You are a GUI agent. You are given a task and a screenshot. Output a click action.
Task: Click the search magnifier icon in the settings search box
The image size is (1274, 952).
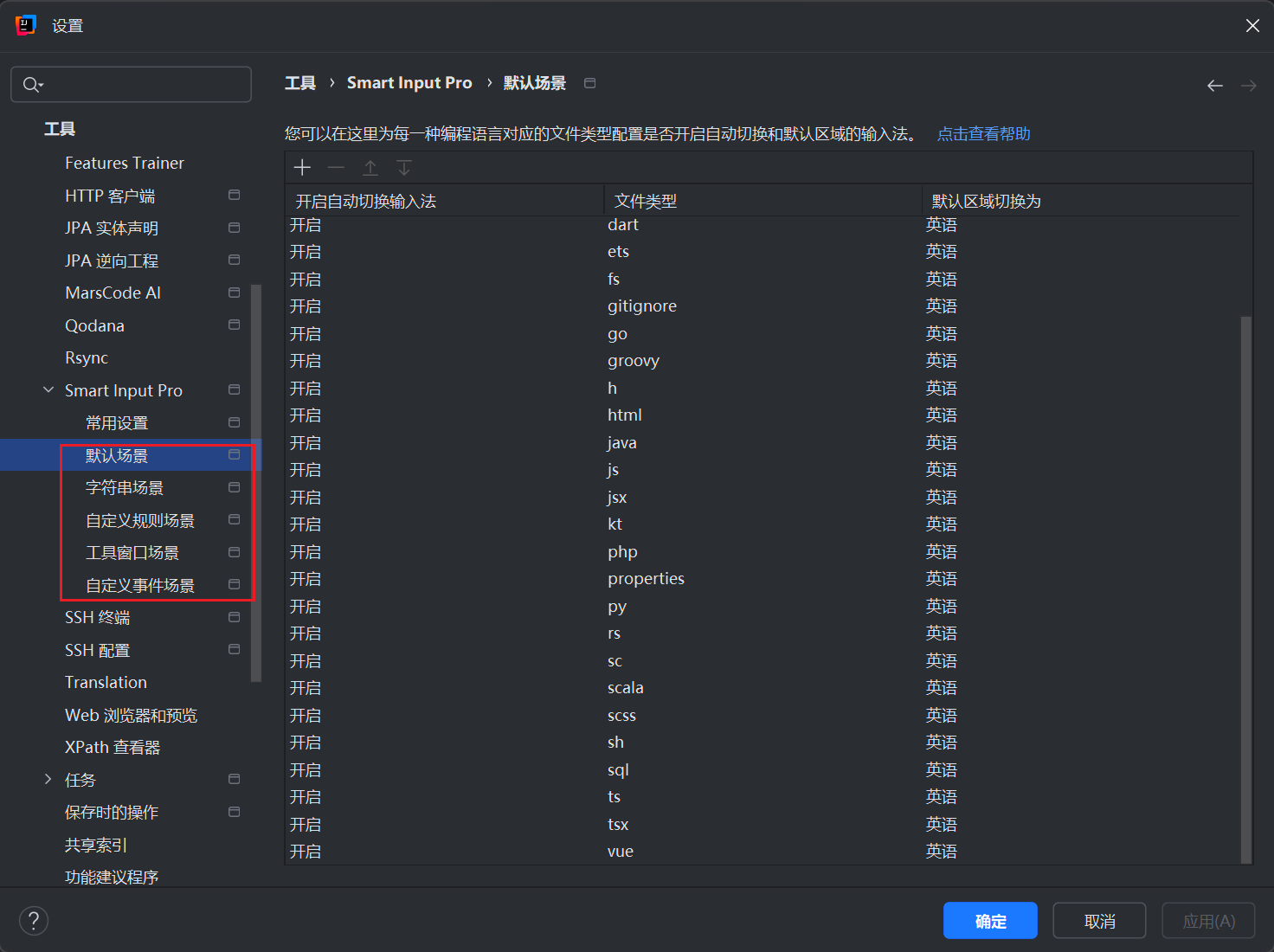[x=28, y=84]
